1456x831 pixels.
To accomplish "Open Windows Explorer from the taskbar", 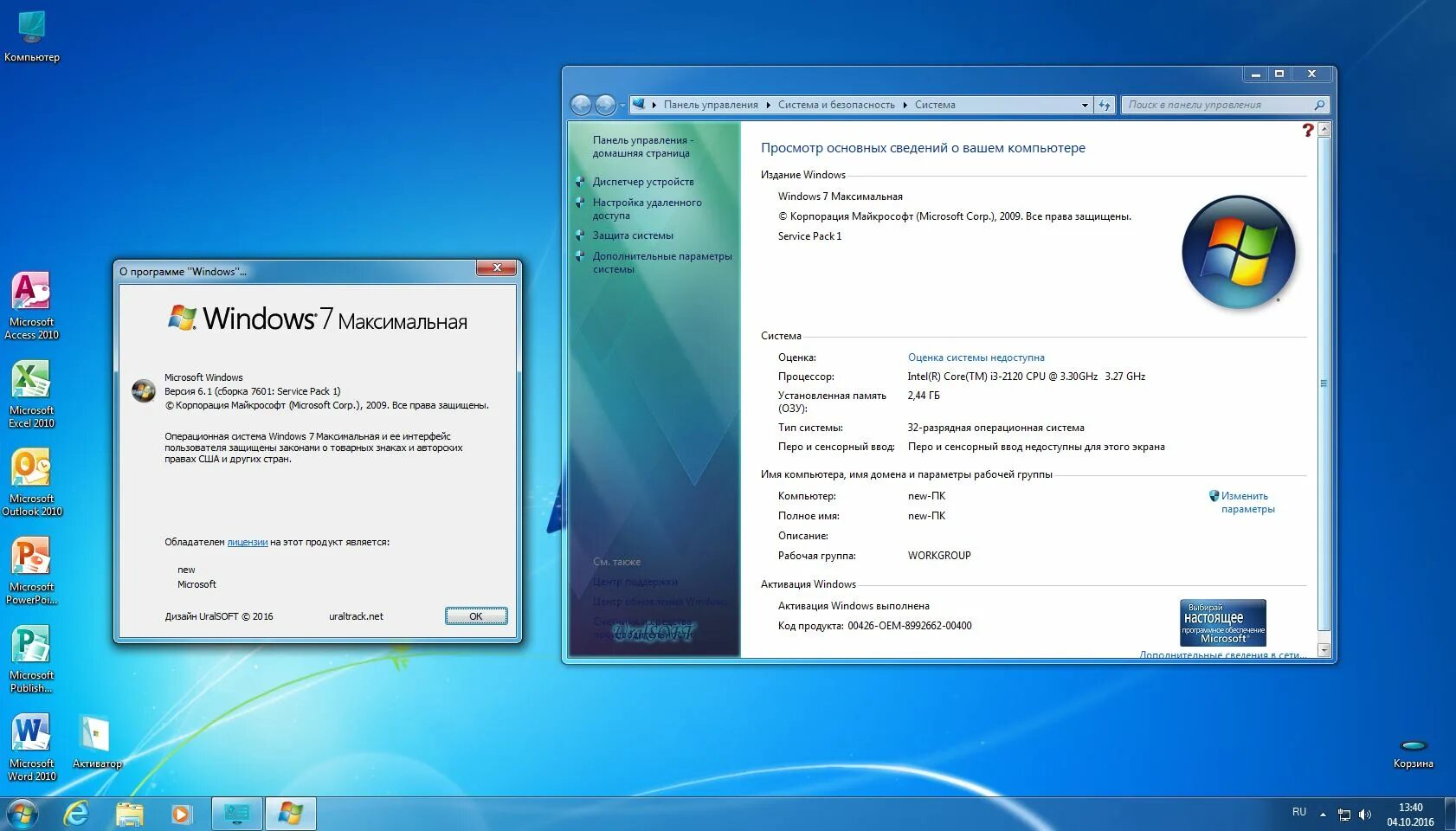I will pyautogui.click(x=128, y=813).
